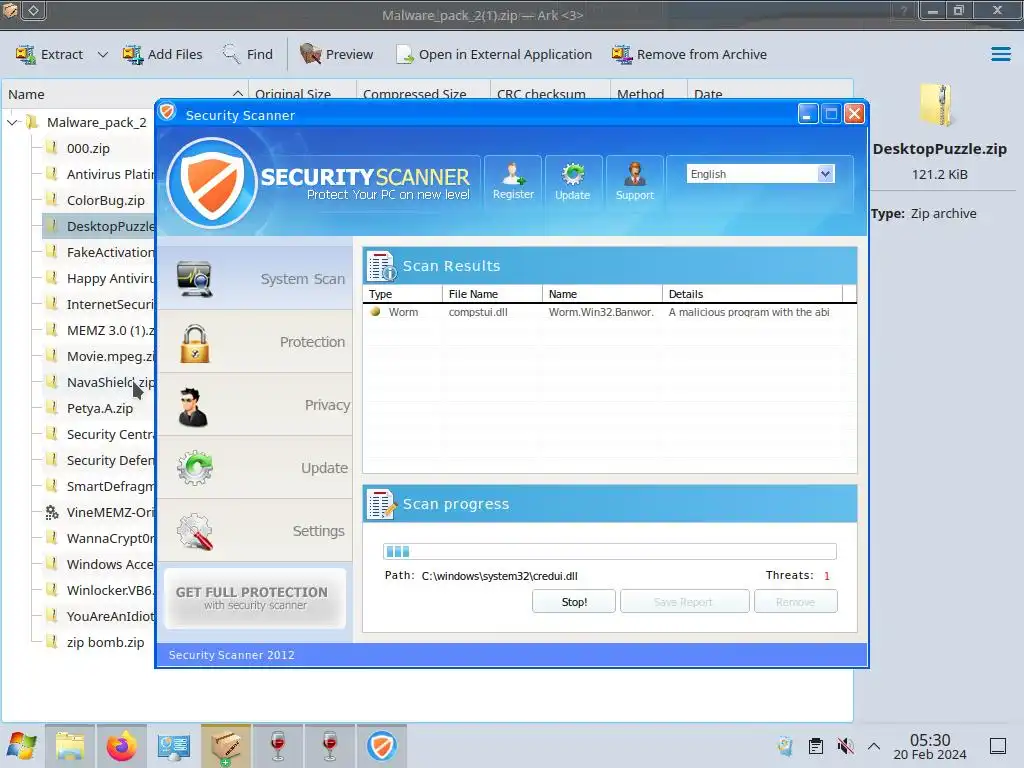Select the WannaCrypt0r archive entry
The height and width of the screenshot is (768, 1024).
98,538
